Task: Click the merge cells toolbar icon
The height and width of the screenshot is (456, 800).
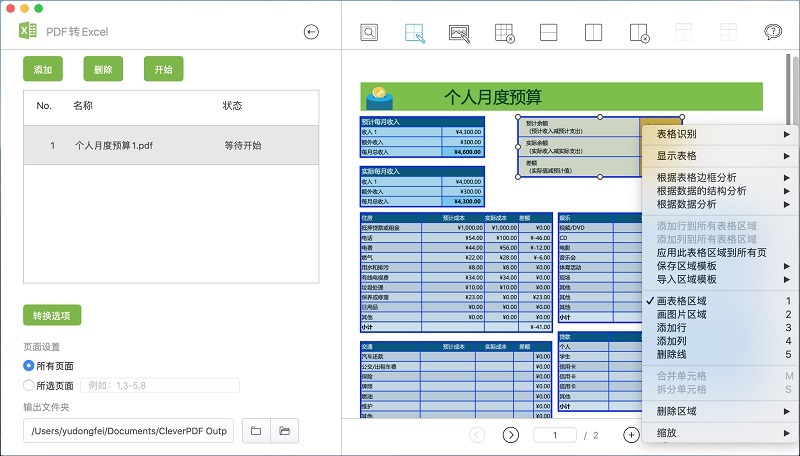Action: click(683, 32)
